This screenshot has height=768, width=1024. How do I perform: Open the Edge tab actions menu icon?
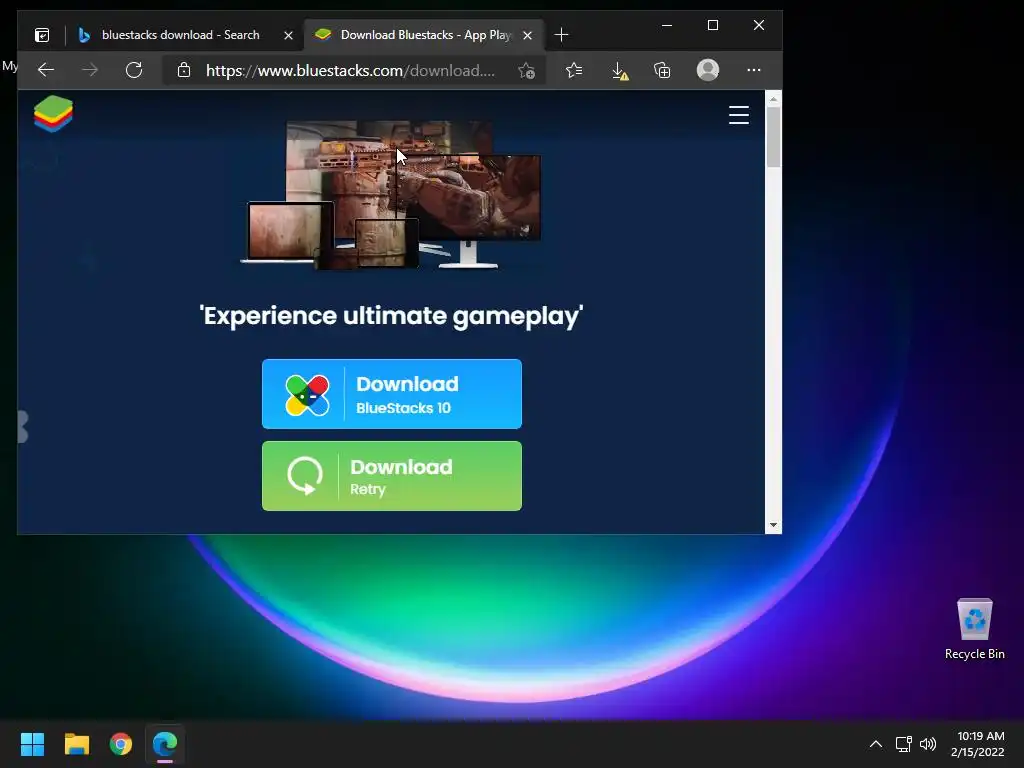coord(42,35)
